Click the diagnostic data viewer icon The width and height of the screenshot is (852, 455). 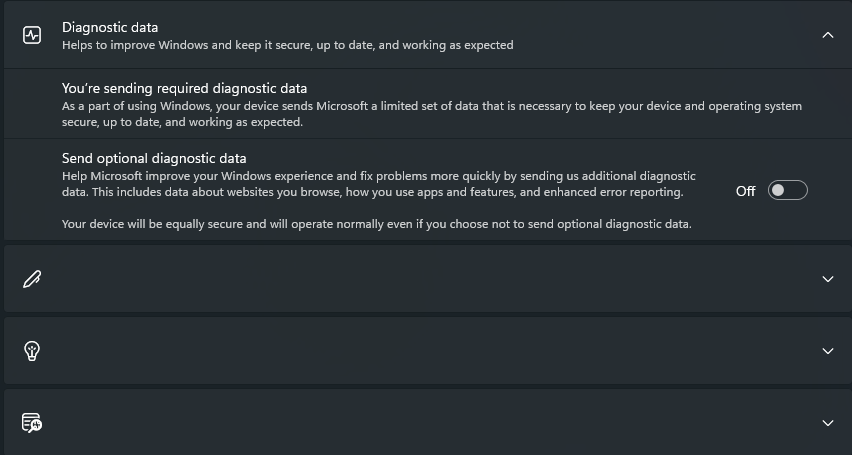pos(32,422)
